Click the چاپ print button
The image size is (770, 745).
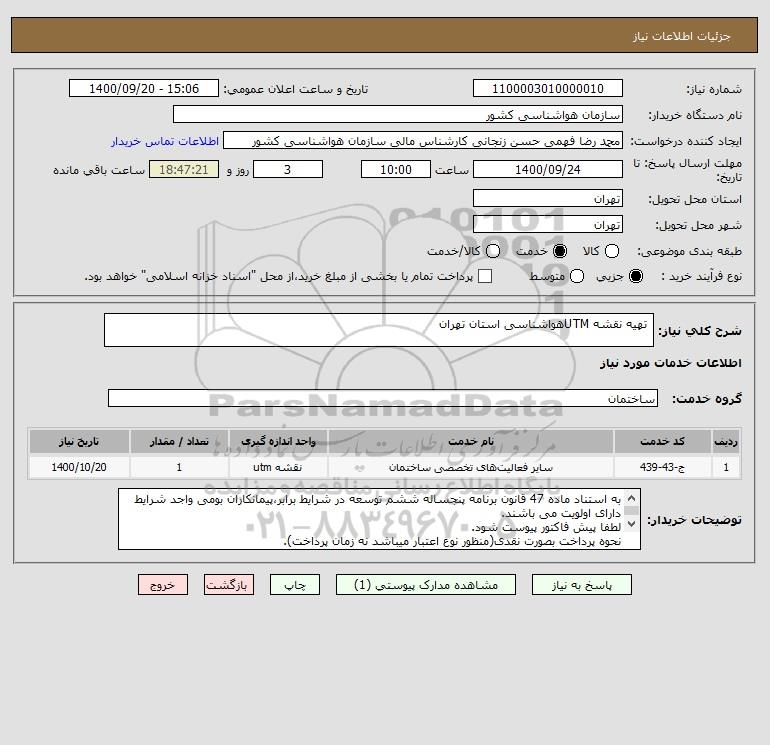[295, 585]
